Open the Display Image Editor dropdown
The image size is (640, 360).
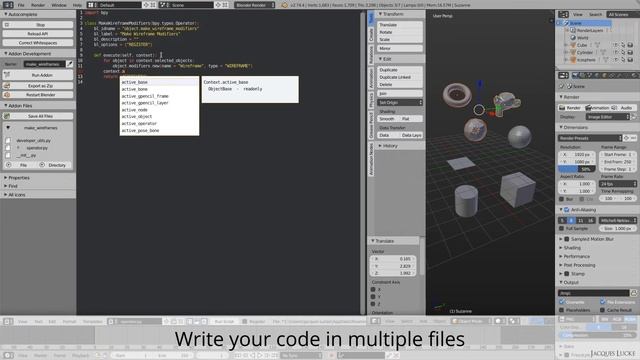coord(608,117)
